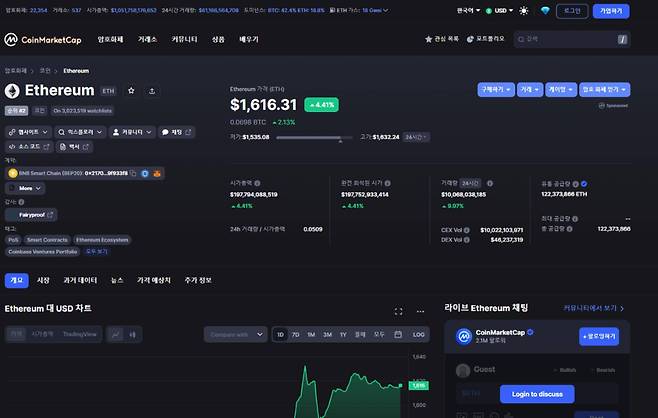Open the Compare with dropdown
This screenshot has height=418, width=658.
click(236, 334)
